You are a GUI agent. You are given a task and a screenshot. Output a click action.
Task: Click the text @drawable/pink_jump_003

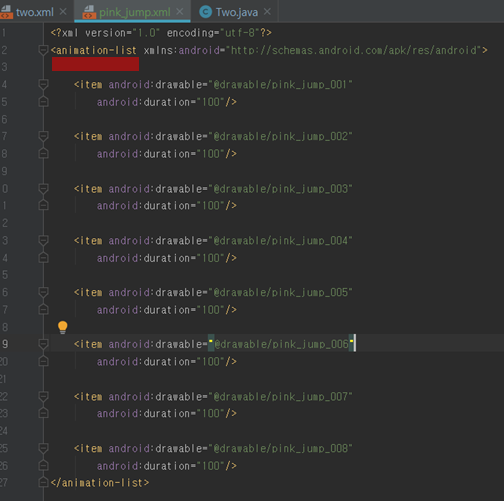click(x=280, y=189)
